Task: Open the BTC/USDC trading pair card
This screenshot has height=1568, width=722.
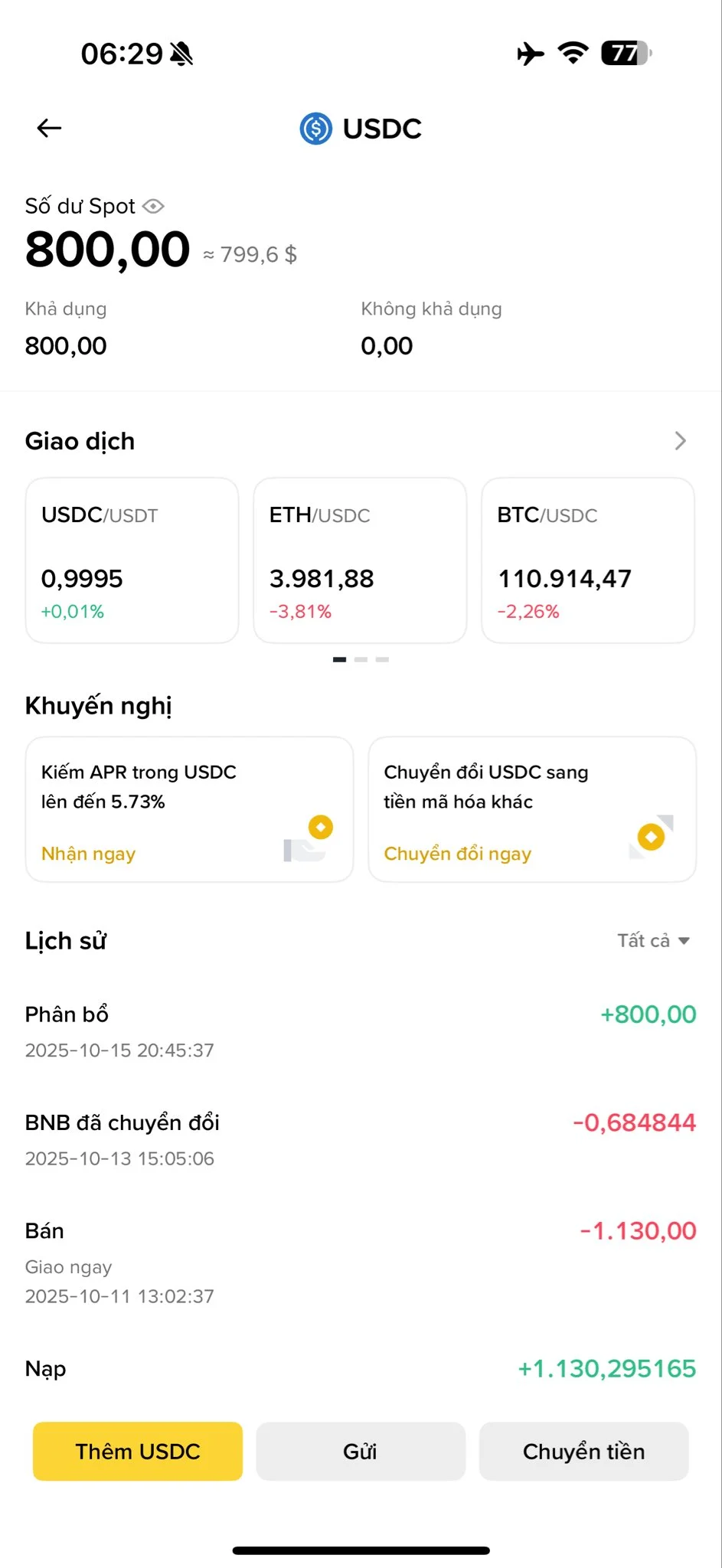Action: [587, 560]
